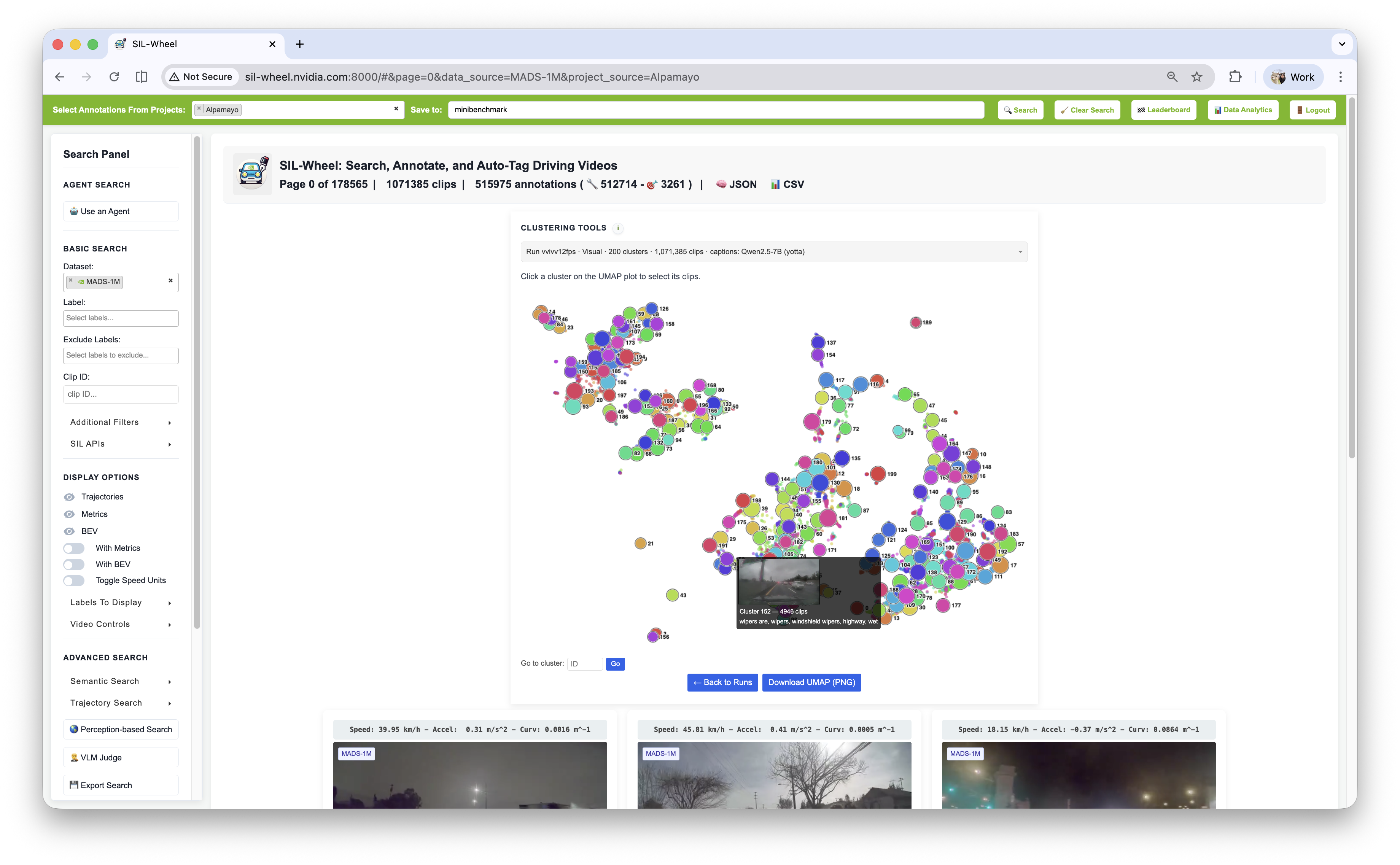The image size is (1400, 865).
Task: Select cluster 137 on the UMAP plot
Action: [x=818, y=342]
